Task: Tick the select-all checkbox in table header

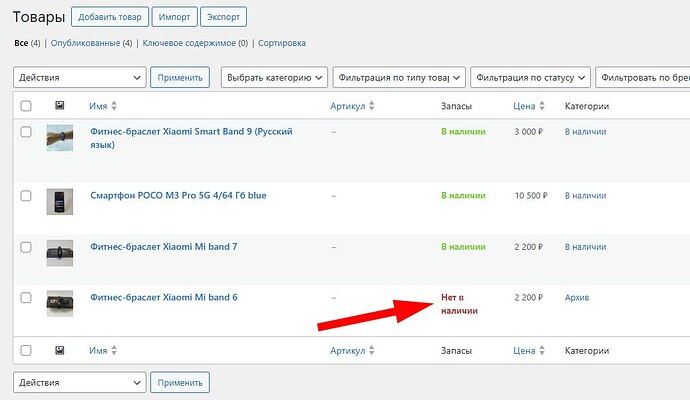Action: click(x=26, y=106)
